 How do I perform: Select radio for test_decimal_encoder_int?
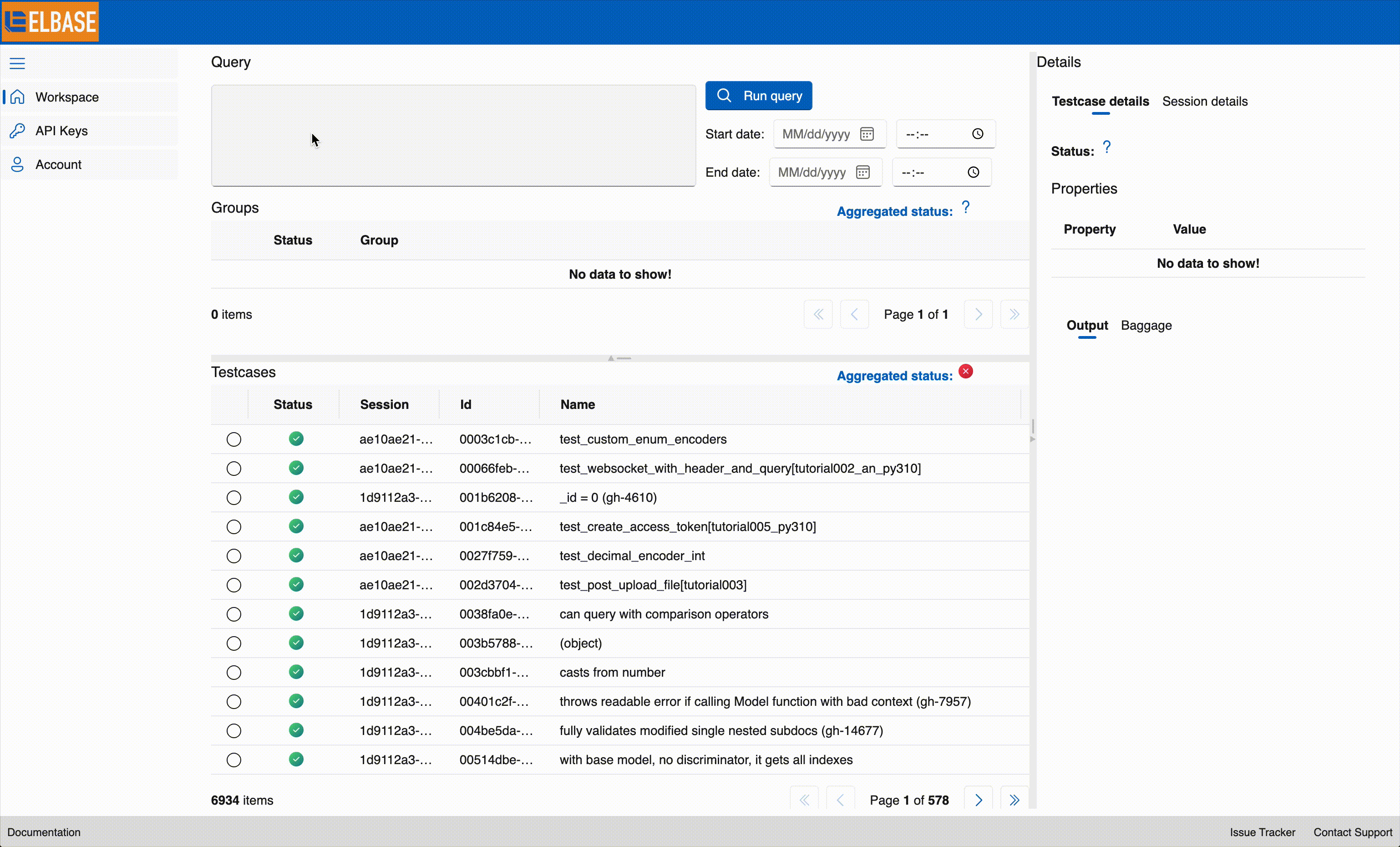pos(233,556)
